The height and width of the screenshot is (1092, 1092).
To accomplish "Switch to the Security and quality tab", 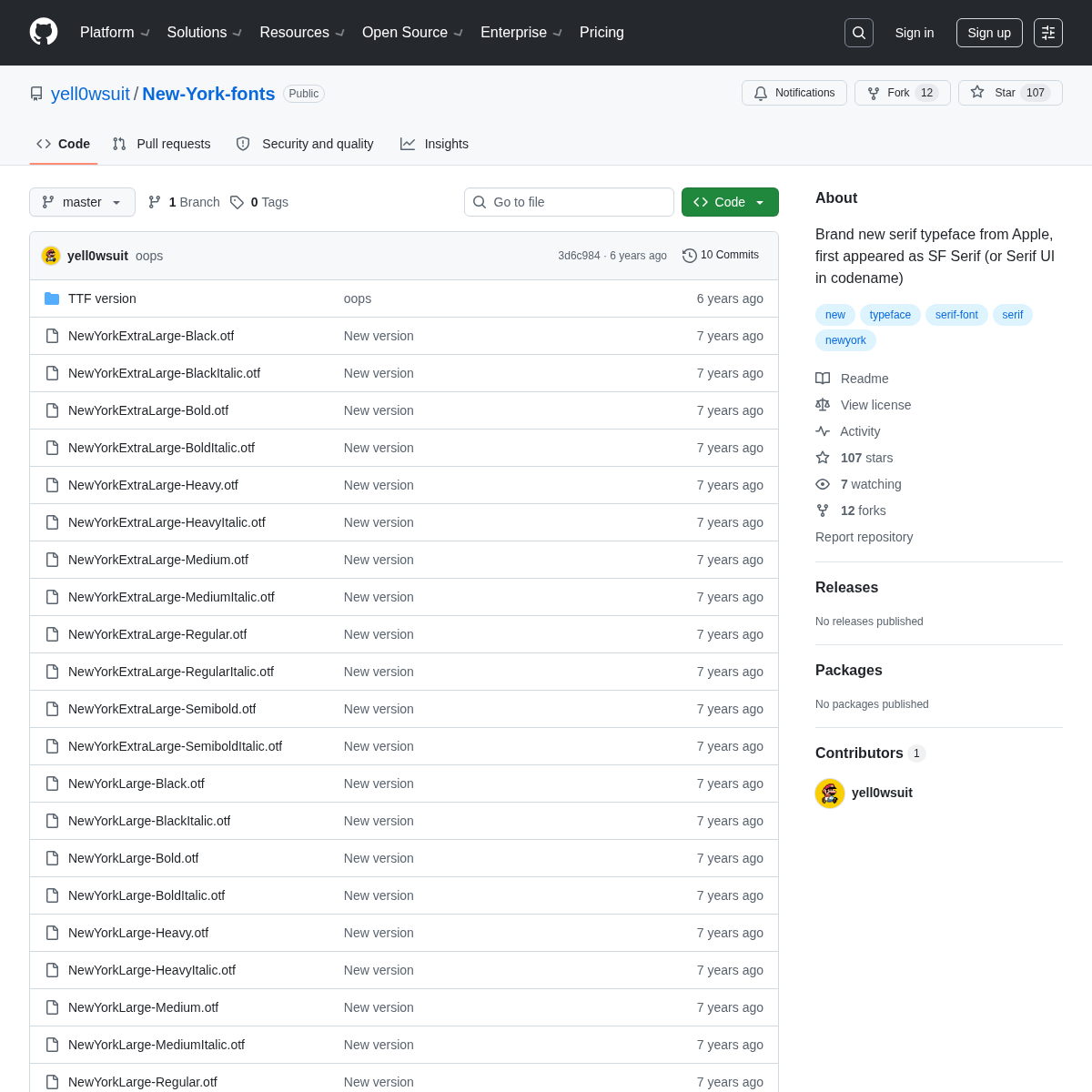I will tap(305, 144).
